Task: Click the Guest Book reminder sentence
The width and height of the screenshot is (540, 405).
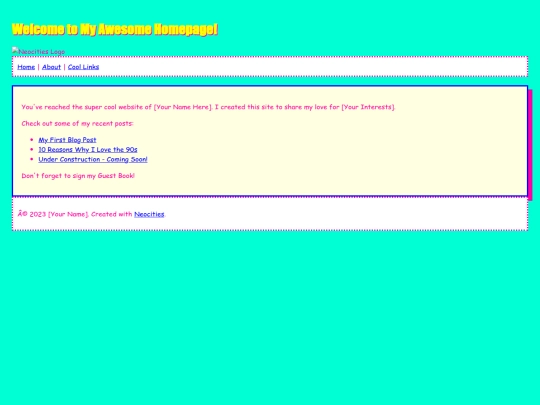Action: pyautogui.click(x=78, y=176)
